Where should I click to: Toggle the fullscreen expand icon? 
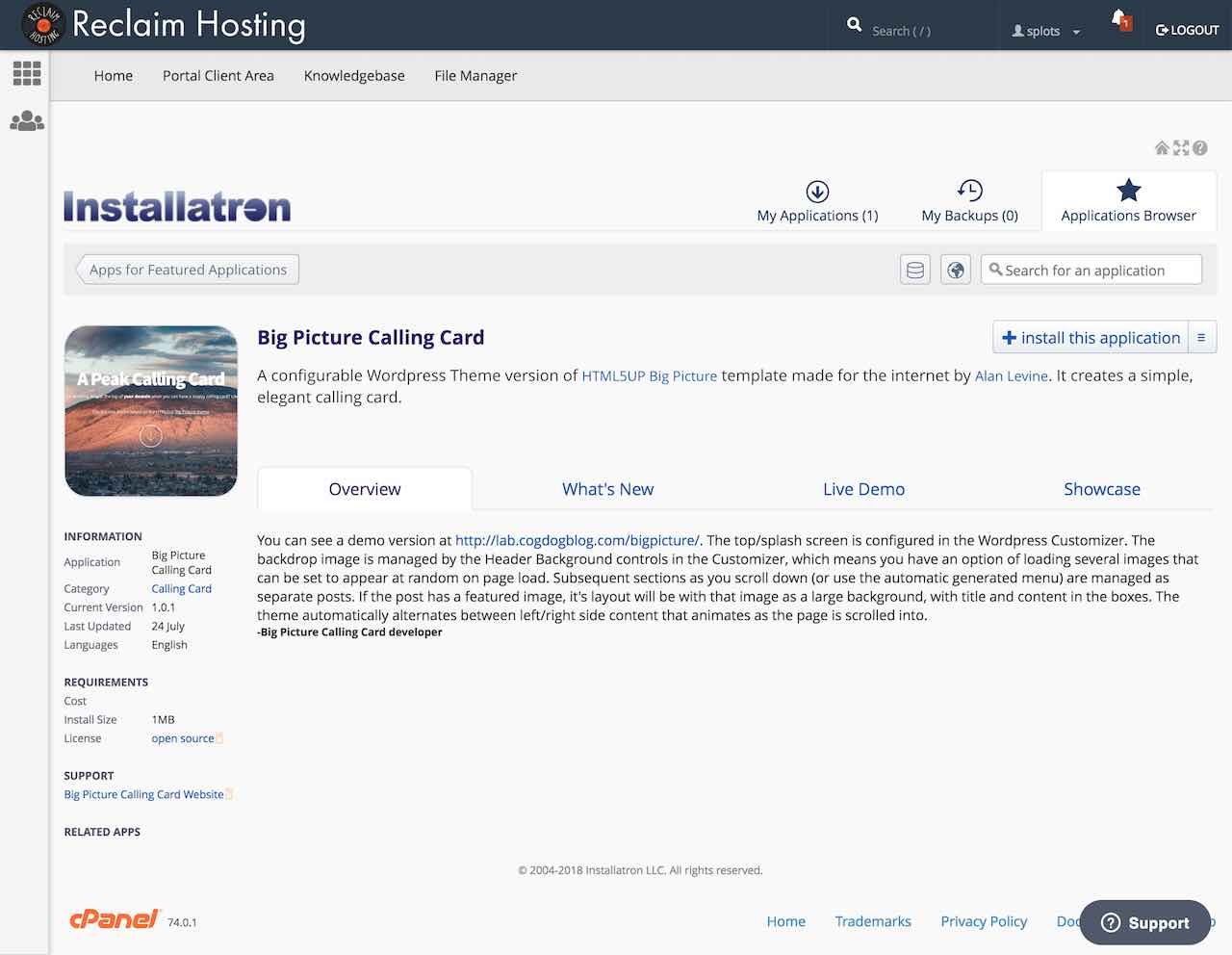tap(1181, 148)
